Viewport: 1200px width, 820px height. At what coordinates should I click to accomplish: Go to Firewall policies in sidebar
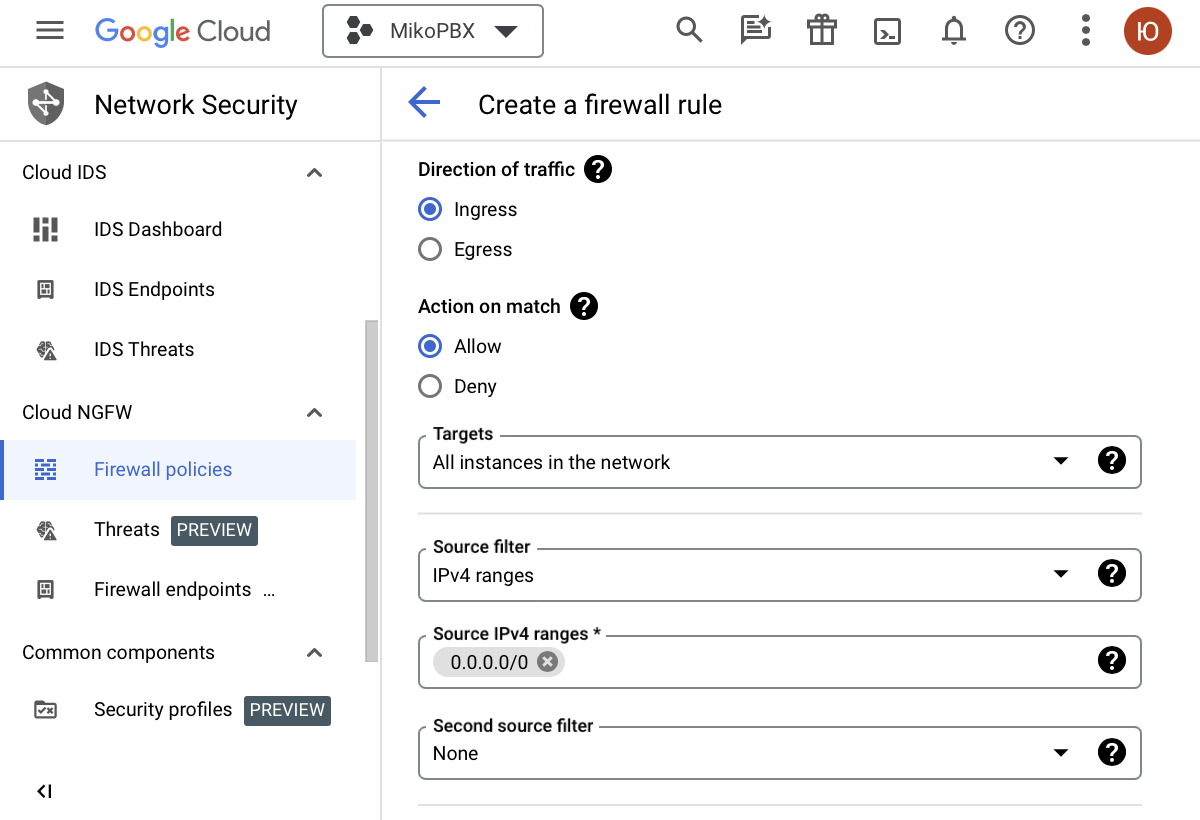[x=163, y=469]
